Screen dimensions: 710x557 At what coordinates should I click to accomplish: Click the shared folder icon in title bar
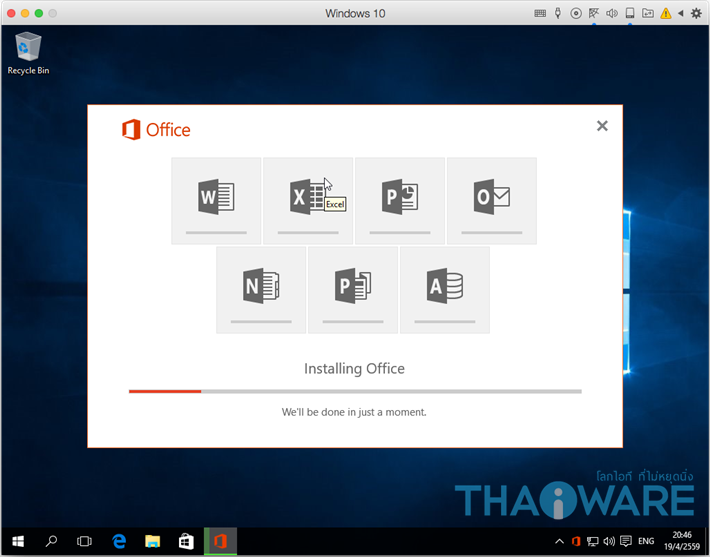coord(648,13)
